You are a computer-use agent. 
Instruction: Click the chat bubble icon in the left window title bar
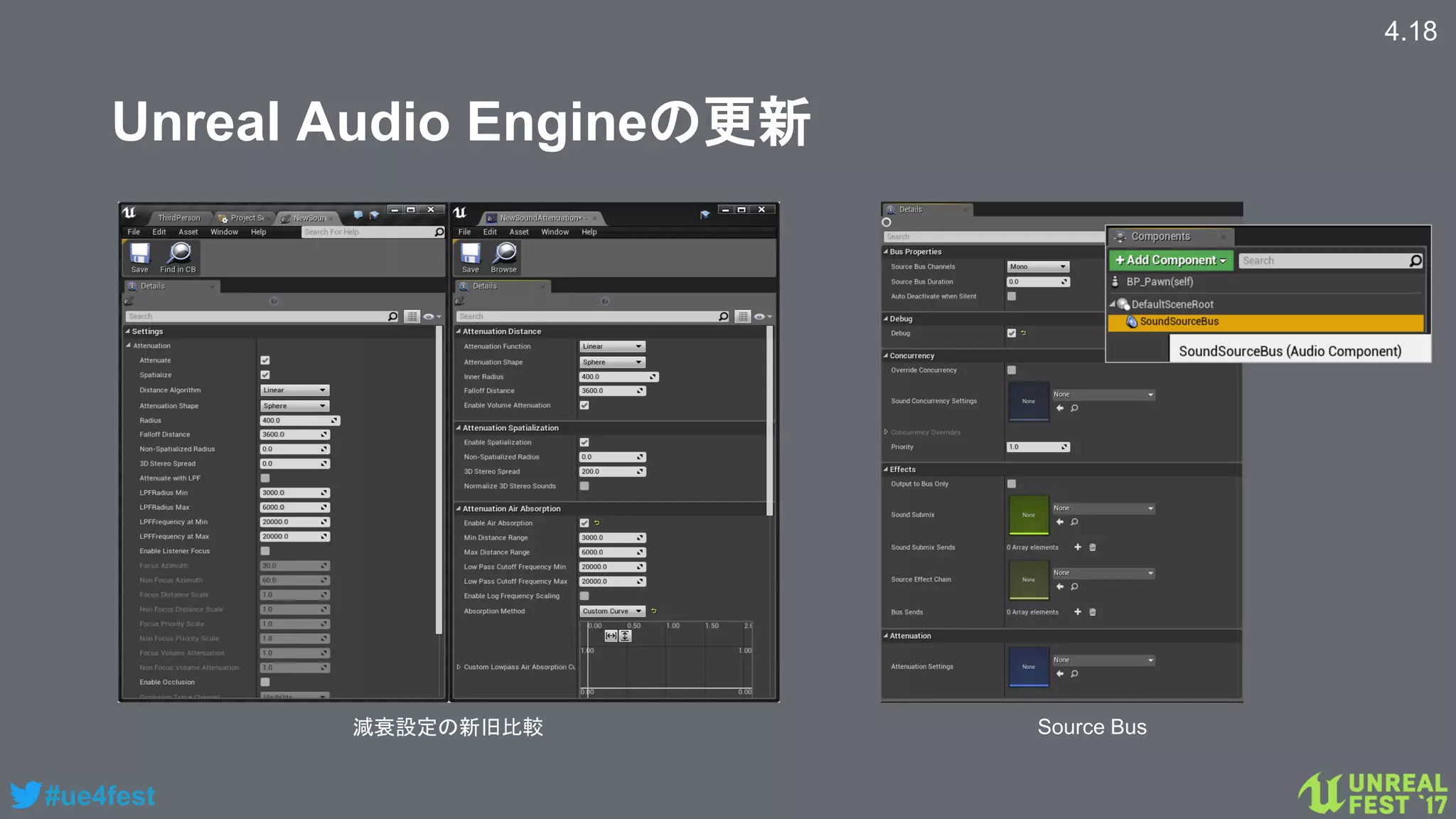(x=358, y=214)
